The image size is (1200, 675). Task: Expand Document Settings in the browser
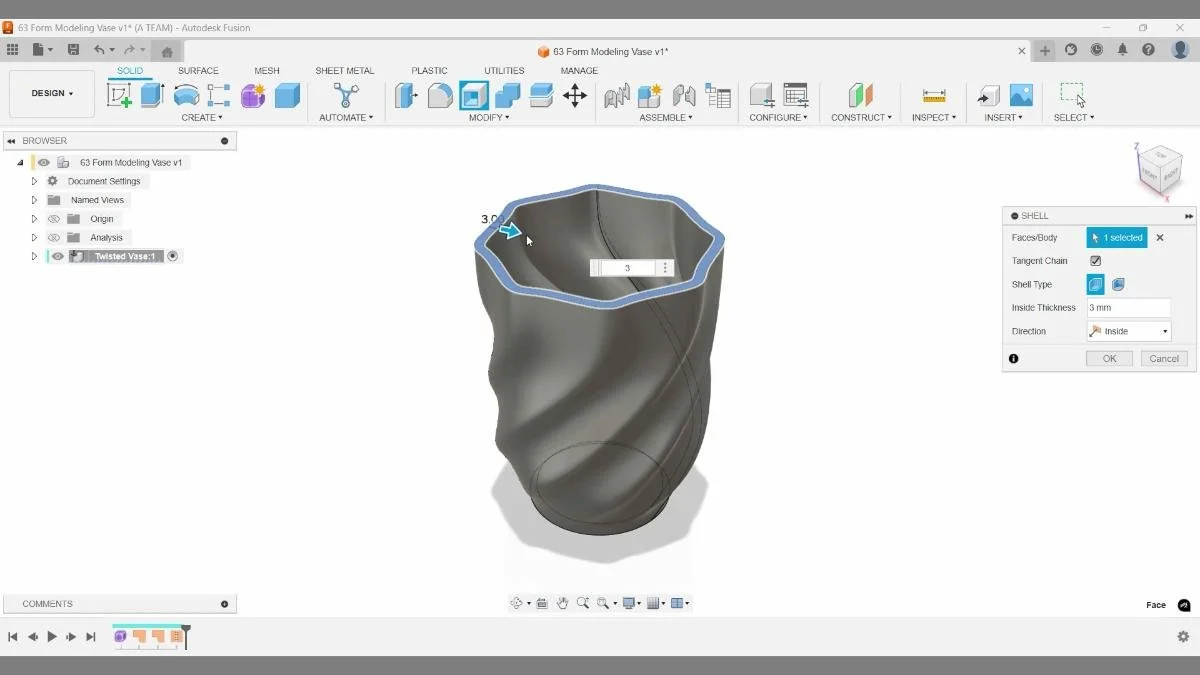[34, 180]
